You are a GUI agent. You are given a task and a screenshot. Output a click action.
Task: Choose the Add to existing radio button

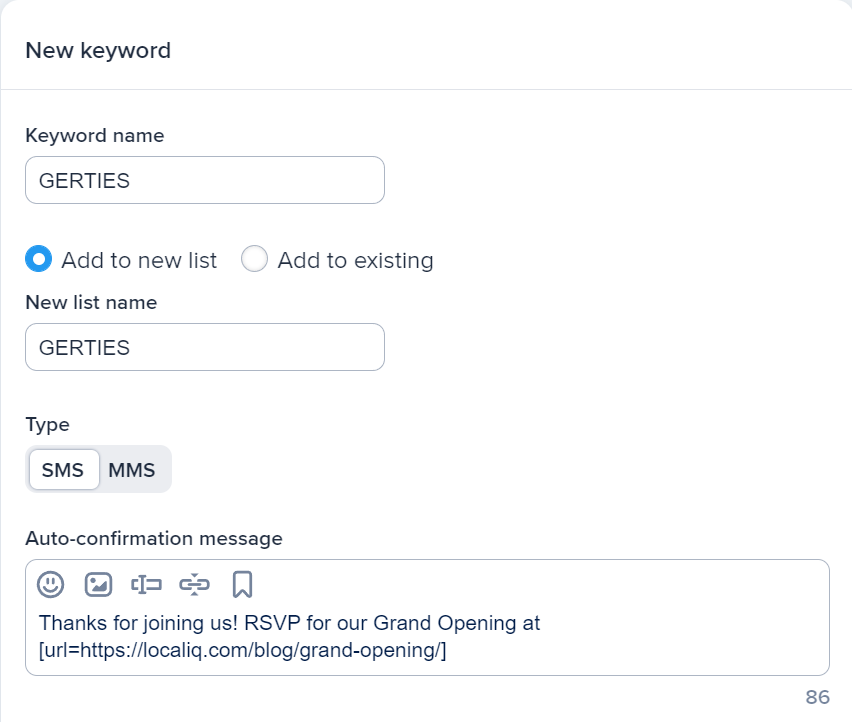255,260
